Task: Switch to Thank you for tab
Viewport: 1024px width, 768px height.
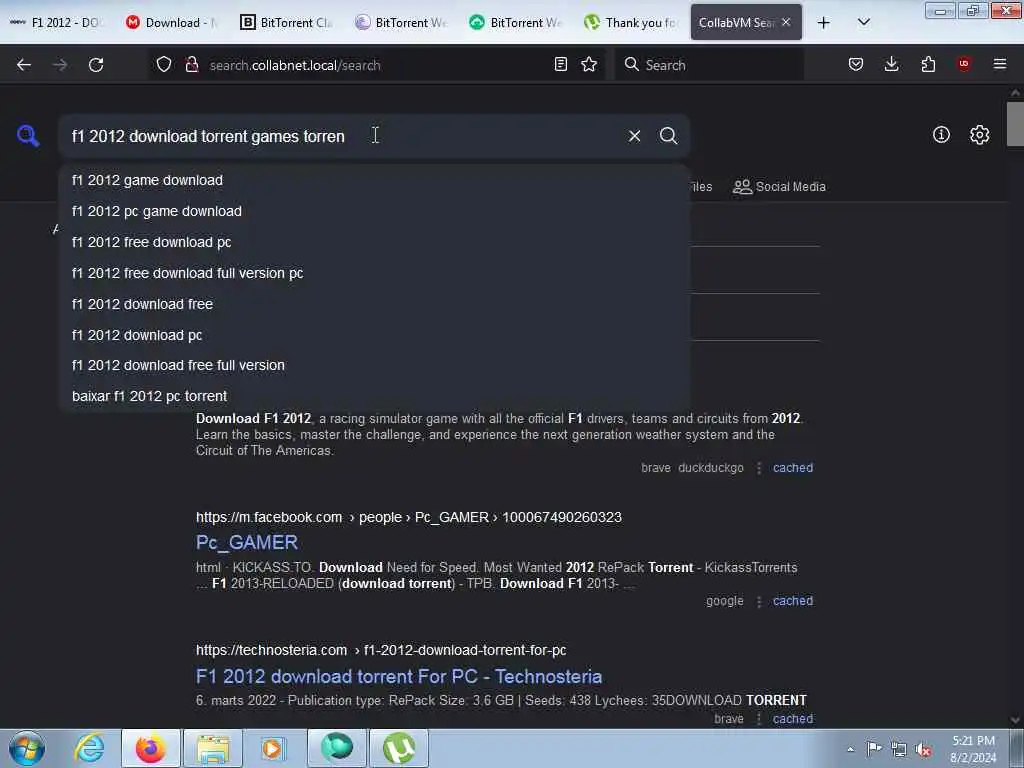Action: pyautogui.click(x=631, y=23)
